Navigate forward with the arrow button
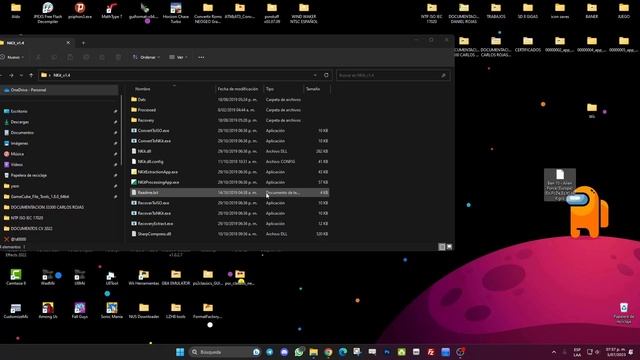This screenshot has width=640, height=360. point(11,76)
